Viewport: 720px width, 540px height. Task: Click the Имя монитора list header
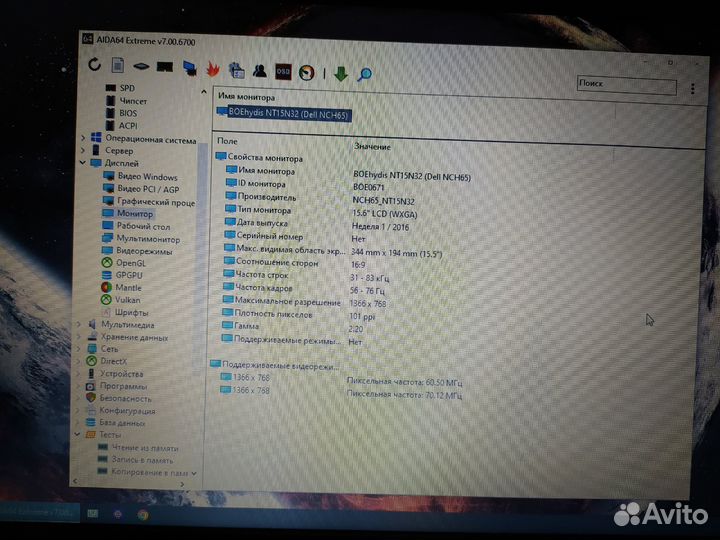tap(247, 97)
